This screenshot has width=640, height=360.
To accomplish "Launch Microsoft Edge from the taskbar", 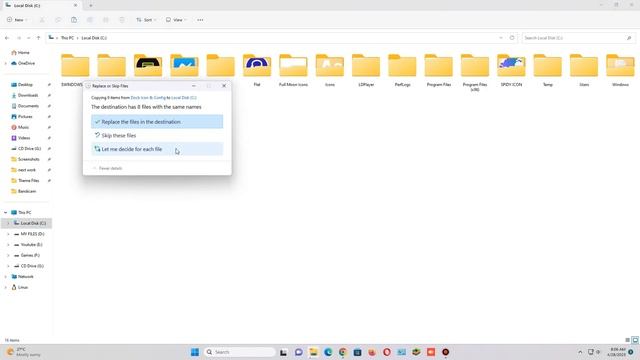I will point(328,352).
